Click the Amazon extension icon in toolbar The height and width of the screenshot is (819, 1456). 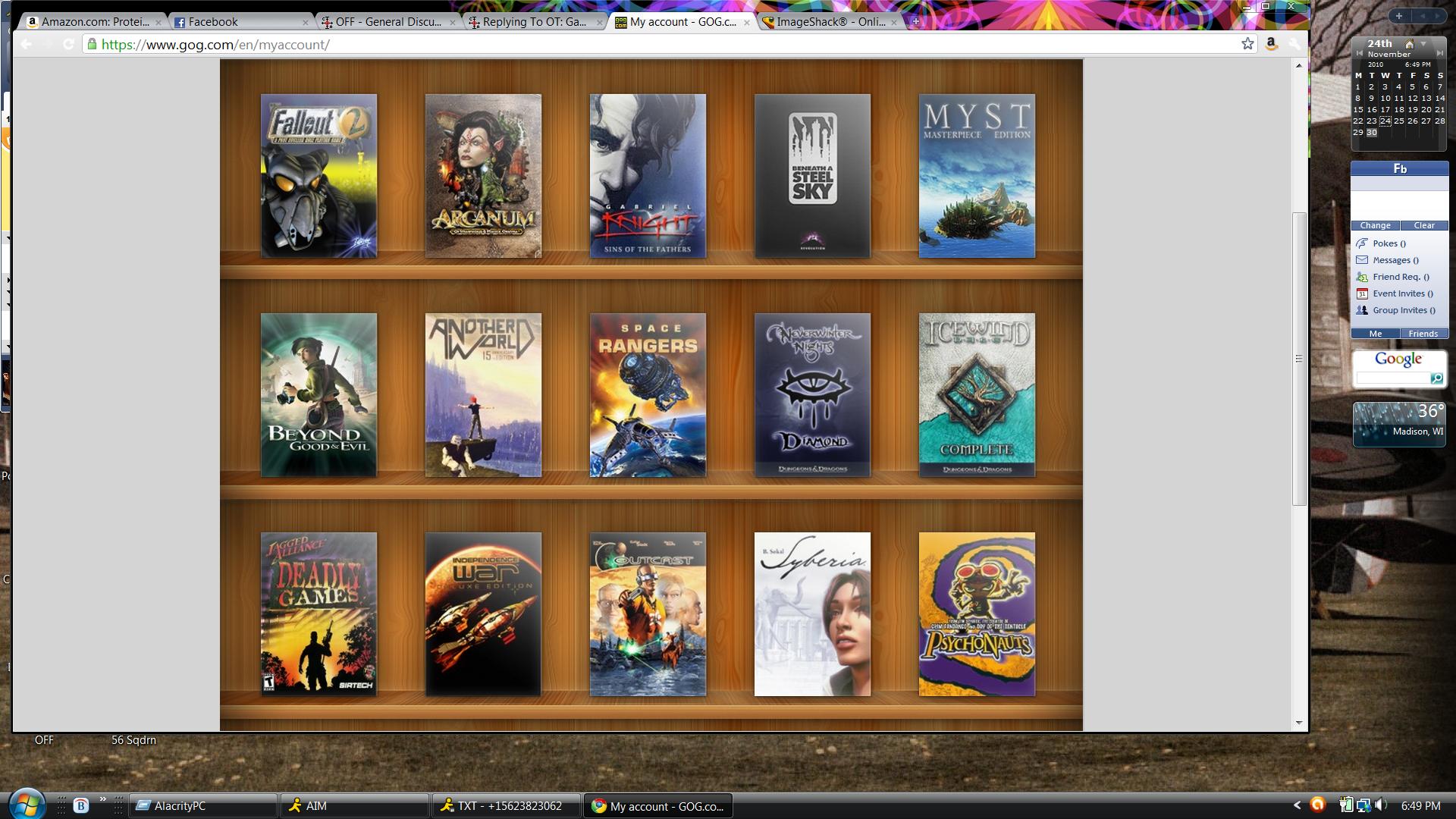[1272, 44]
